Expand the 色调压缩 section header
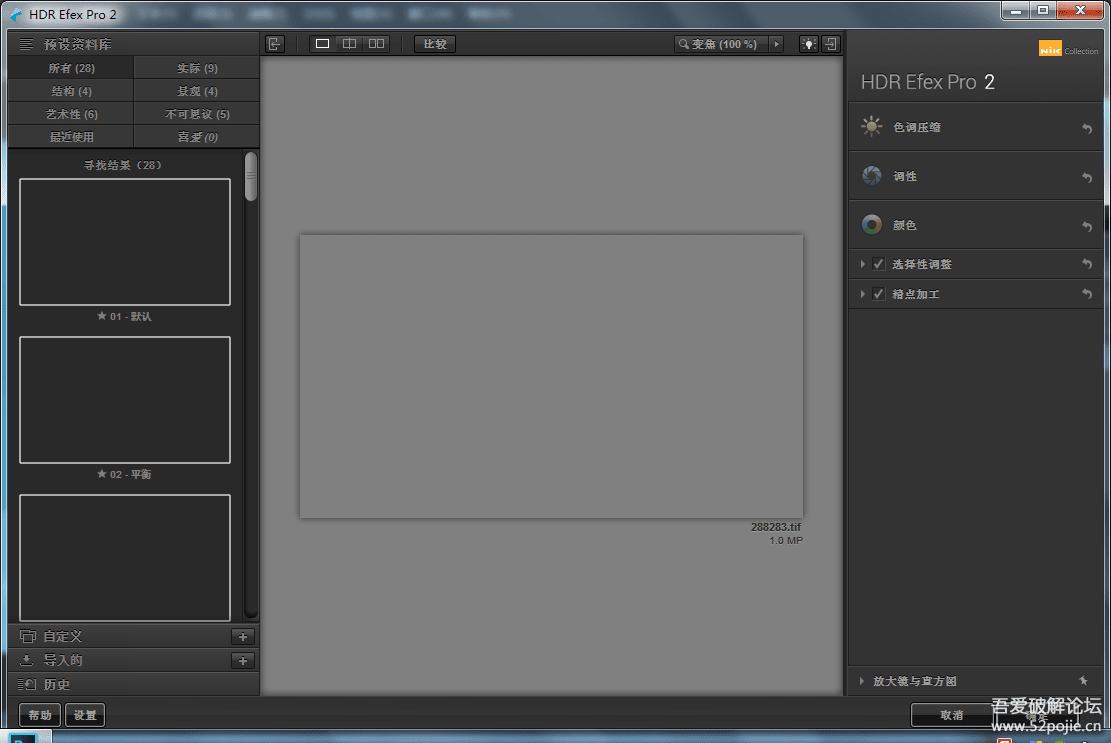 click(x=976, y=127)
